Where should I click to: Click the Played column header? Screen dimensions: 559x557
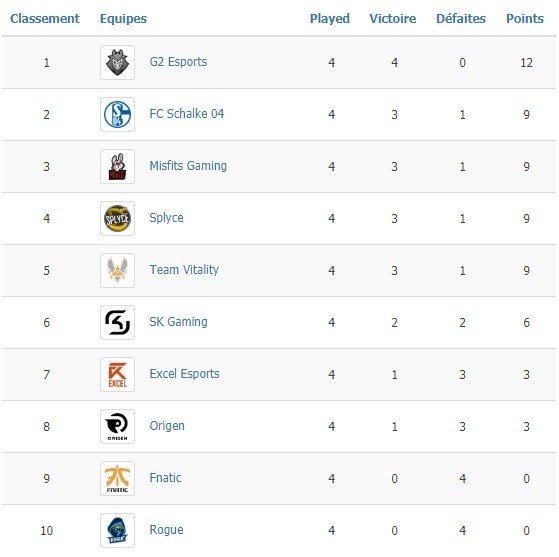point(329,19)
